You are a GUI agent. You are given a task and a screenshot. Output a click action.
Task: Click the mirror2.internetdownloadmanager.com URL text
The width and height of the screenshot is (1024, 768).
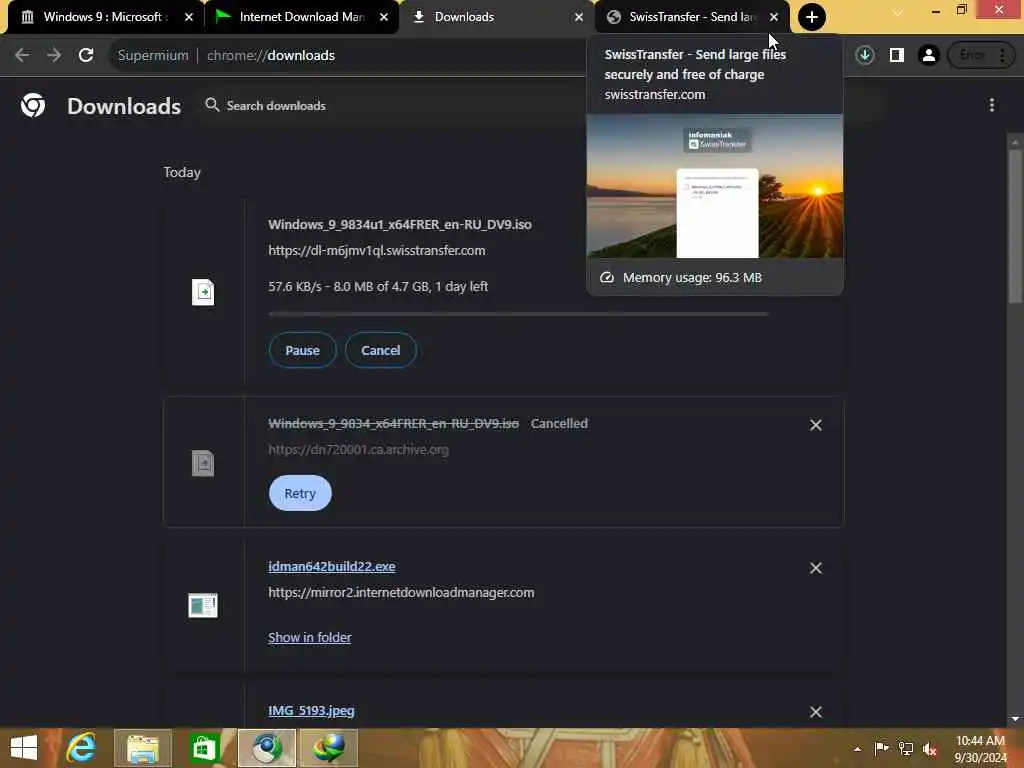click(401, 592)
